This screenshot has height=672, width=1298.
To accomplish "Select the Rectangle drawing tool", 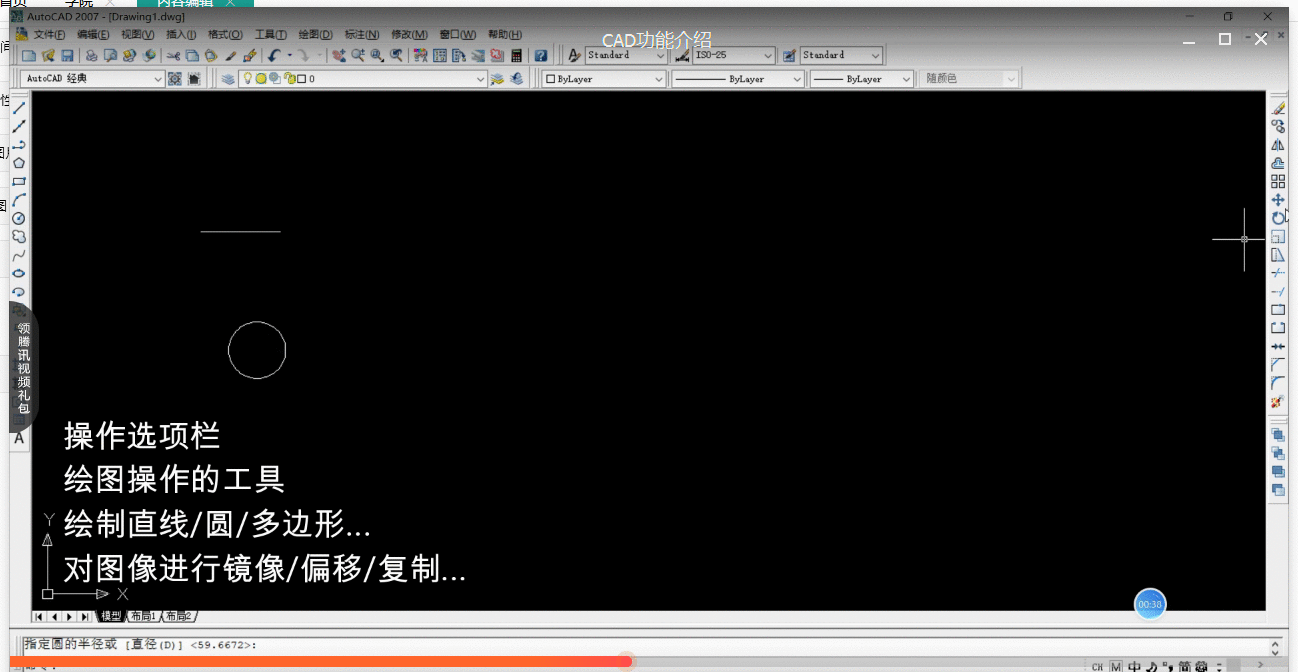I will point(19,182).
